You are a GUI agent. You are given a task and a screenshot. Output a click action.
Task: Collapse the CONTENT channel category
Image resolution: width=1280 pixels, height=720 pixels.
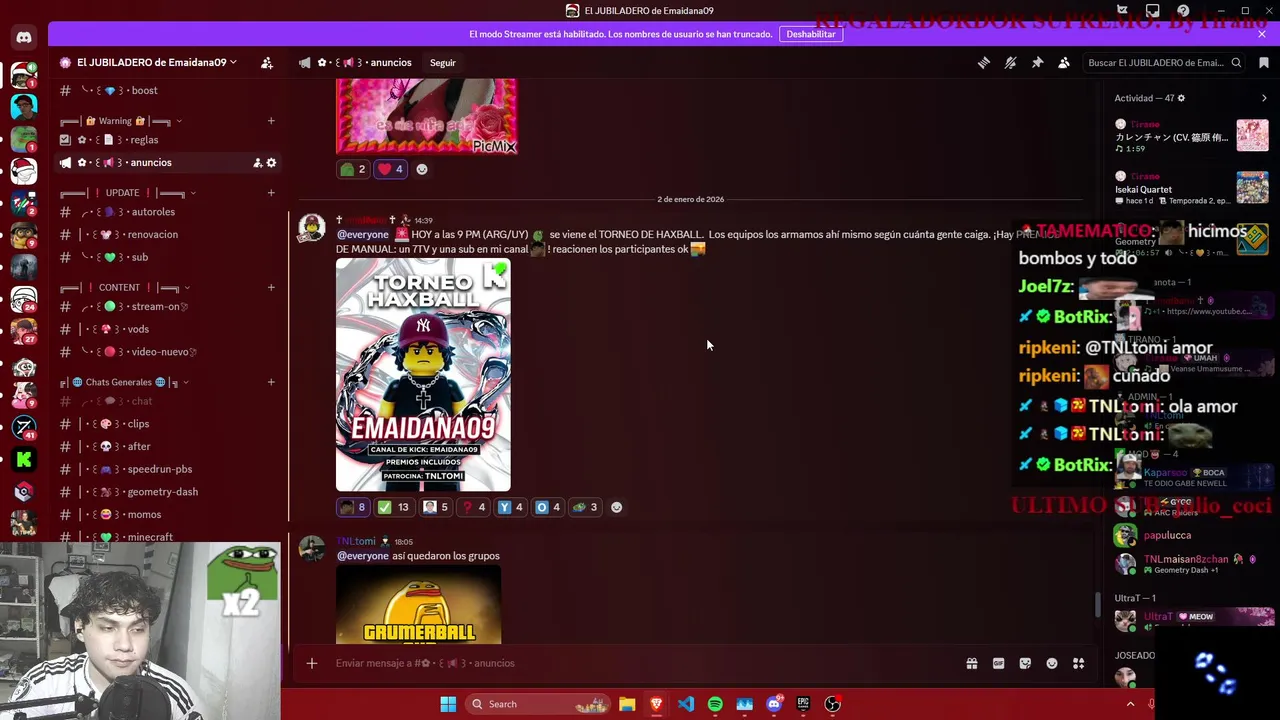click(x=125, y=288)
